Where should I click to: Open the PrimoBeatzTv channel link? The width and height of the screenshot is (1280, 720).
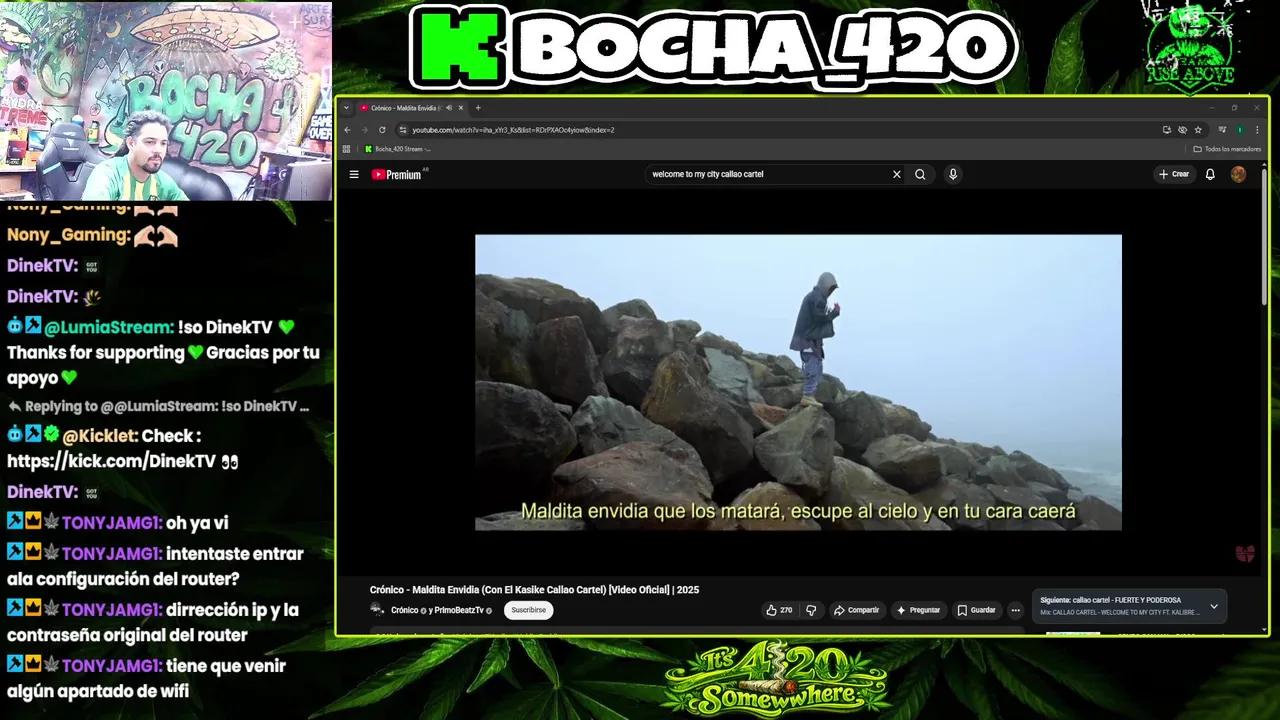tap(459, 610)
